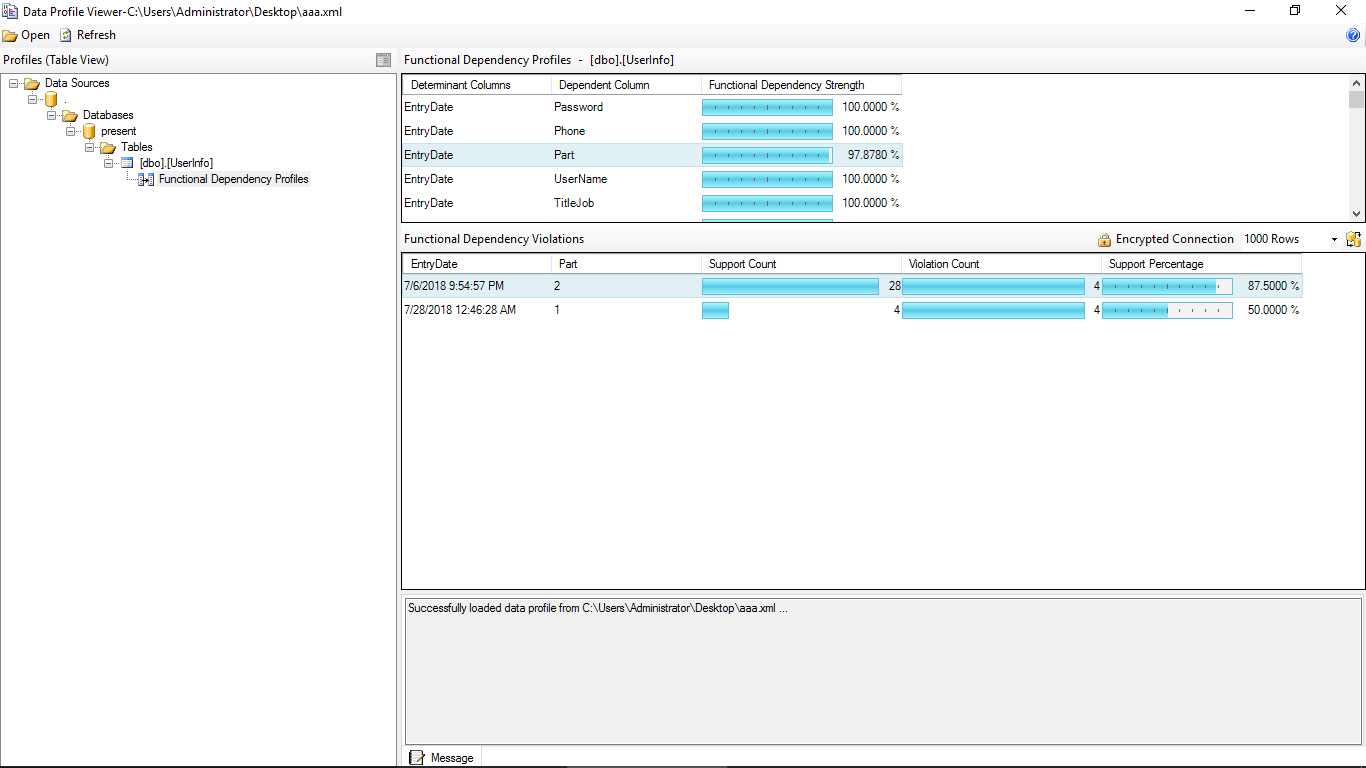Select the 7/28/2018 12:46:28 AM violation row
Viewport: 1366px width, 768px height.
460,310
